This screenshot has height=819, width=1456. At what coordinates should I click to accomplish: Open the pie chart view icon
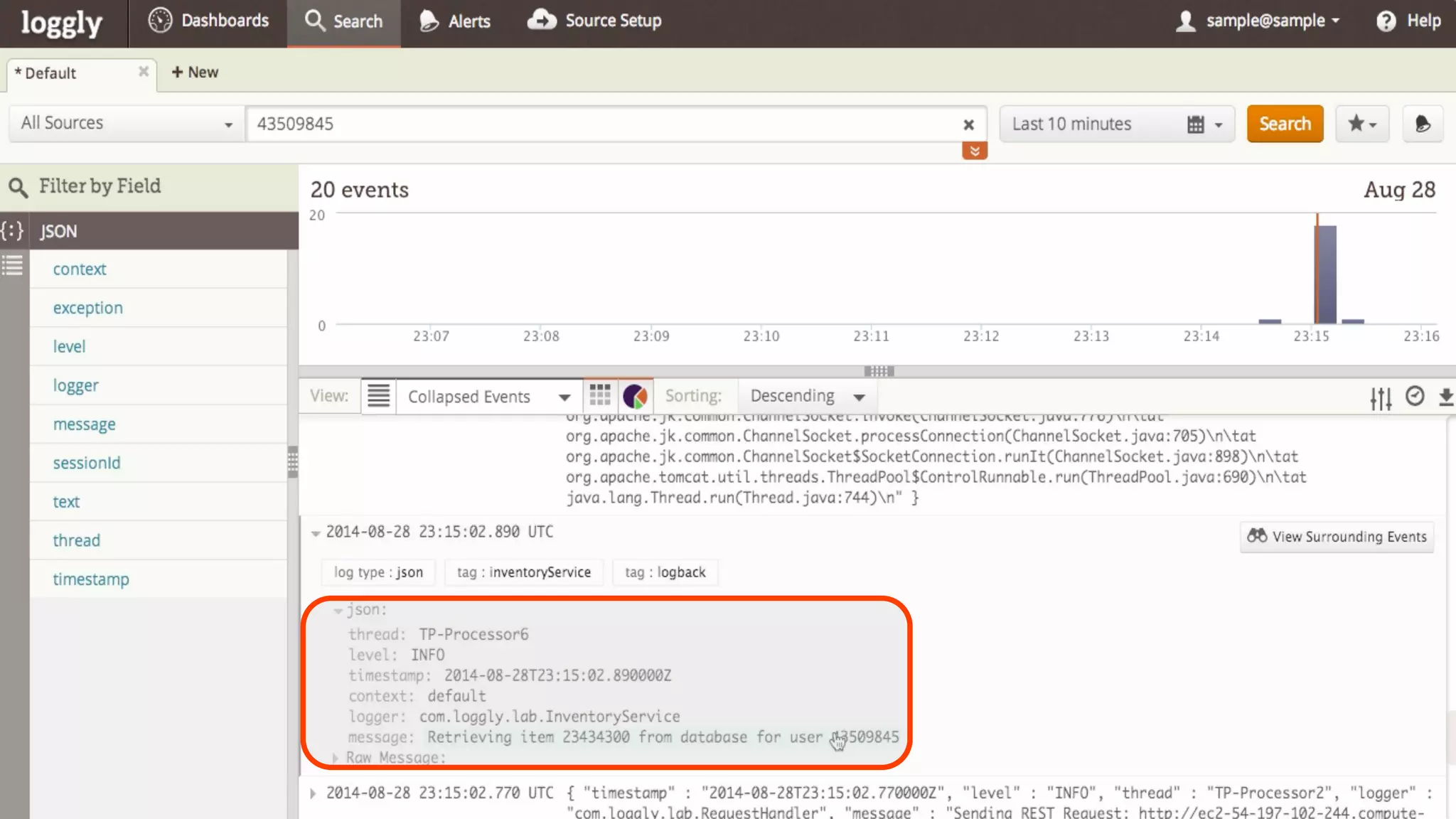(x=635, y=396)
